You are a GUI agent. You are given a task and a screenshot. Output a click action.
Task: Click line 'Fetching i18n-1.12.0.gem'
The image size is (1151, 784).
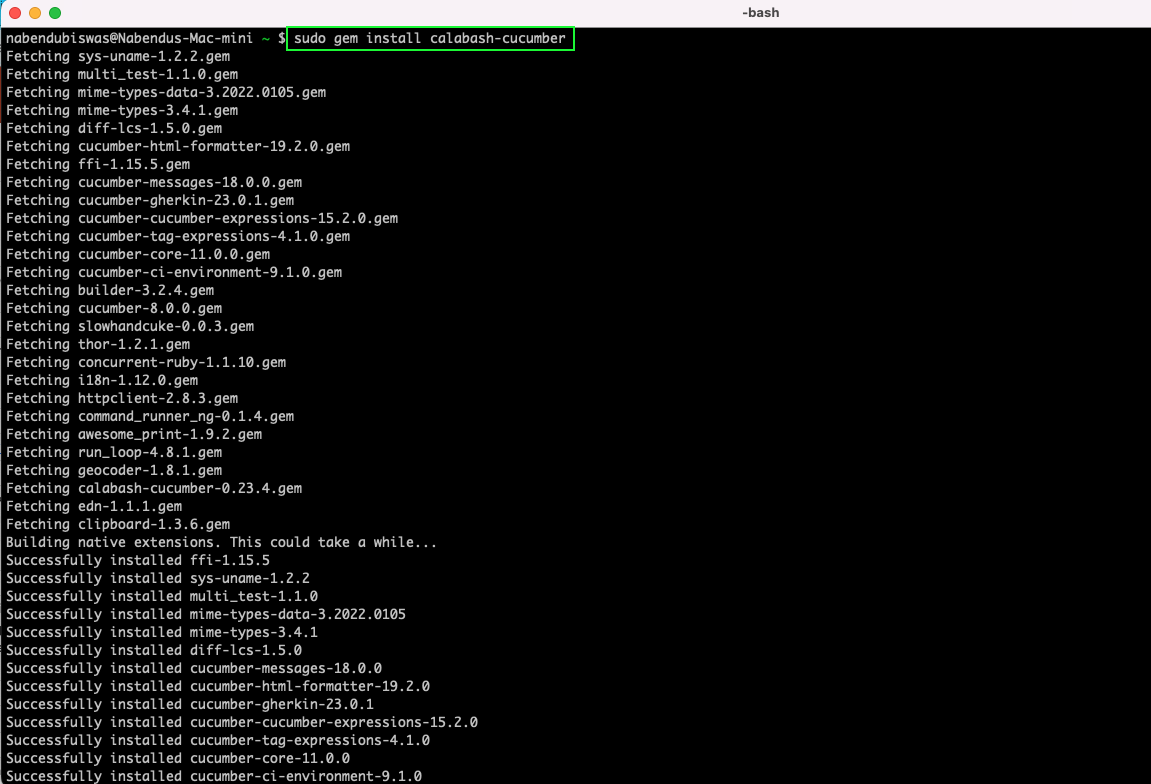102,380
